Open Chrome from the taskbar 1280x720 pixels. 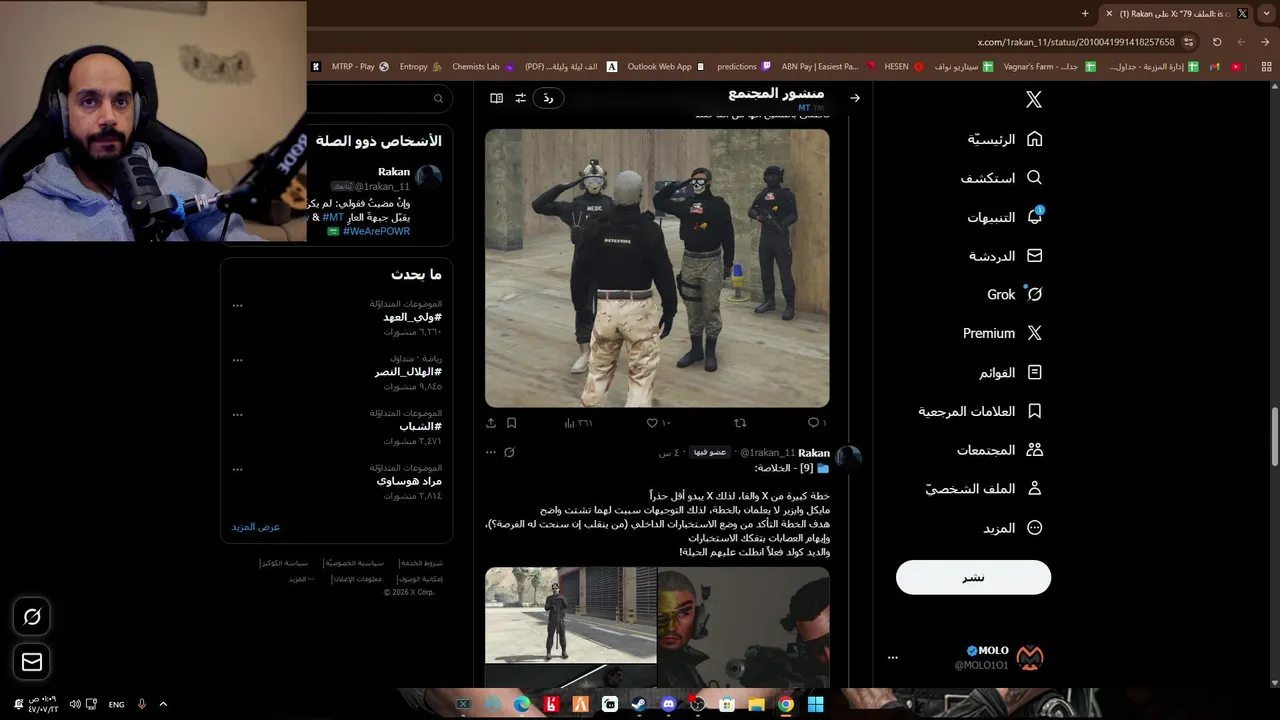pyautogui.click(x=786, y=704)
